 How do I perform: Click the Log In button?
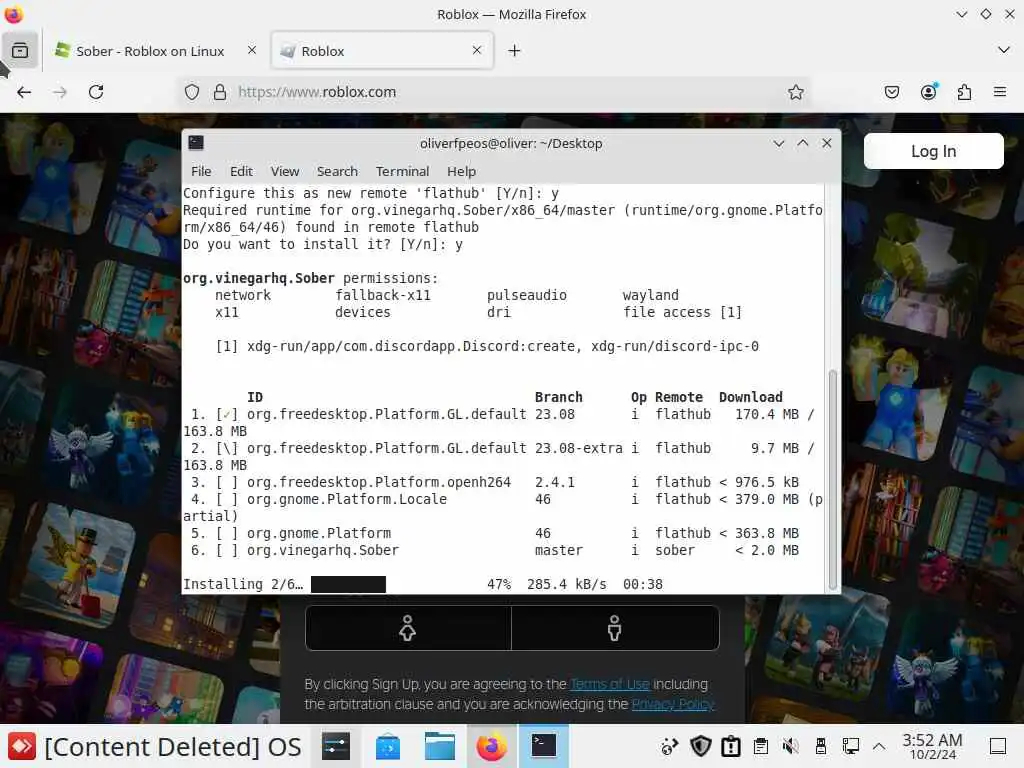pos(933,151)
